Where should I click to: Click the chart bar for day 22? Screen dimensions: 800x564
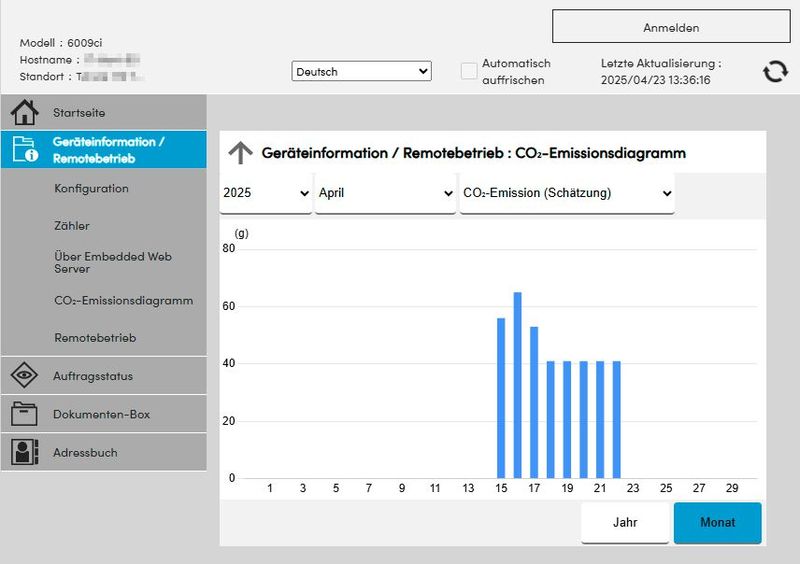coord(616,420)
